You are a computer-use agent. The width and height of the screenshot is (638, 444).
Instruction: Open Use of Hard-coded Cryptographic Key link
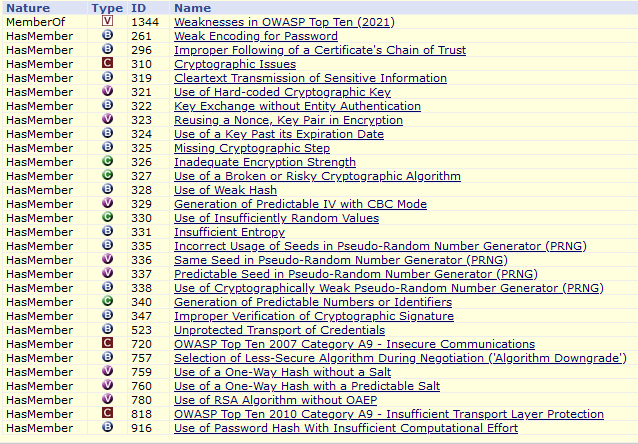pyautogui.click(x=282, y=92)
